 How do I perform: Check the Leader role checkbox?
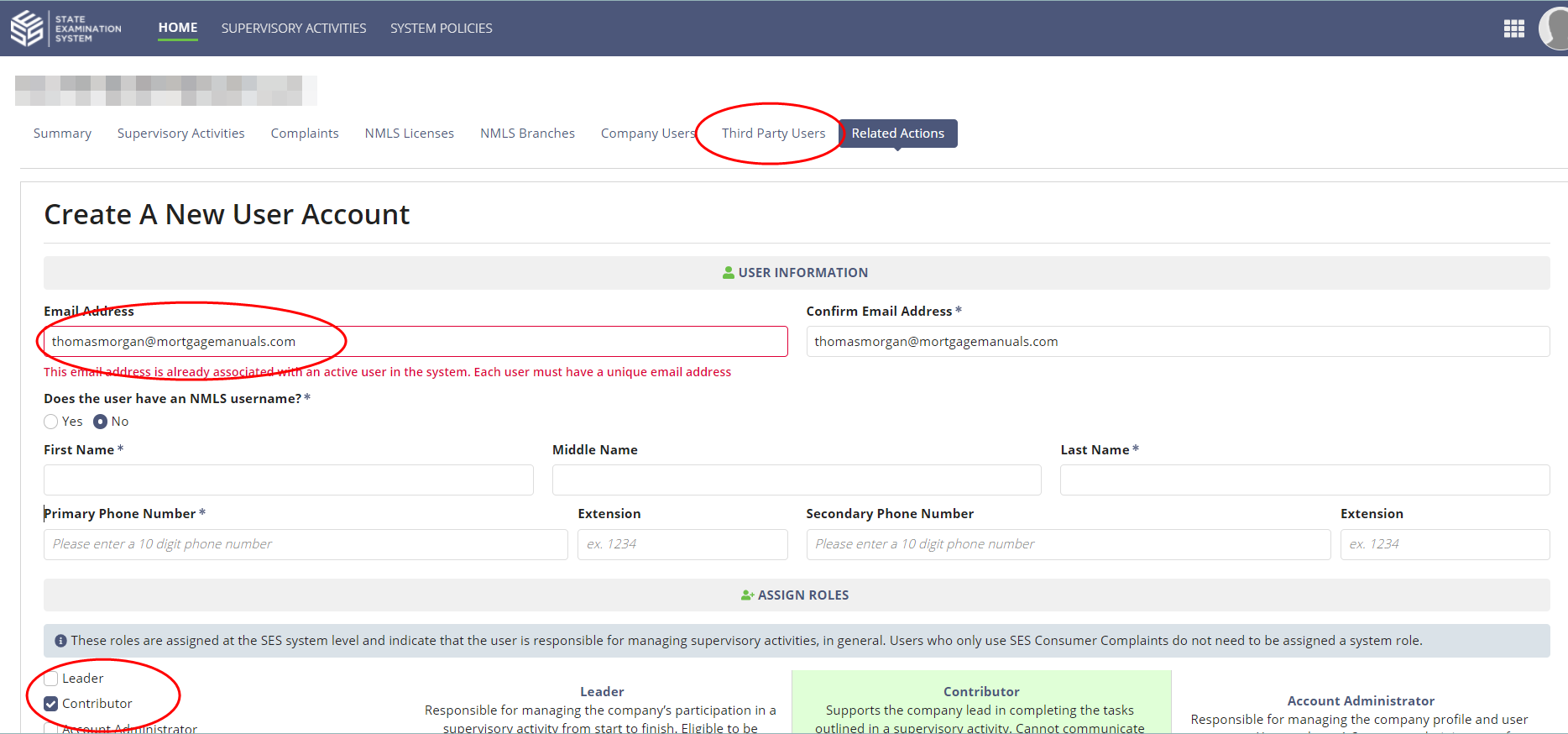pyautogui.click(x=51, y=679)
